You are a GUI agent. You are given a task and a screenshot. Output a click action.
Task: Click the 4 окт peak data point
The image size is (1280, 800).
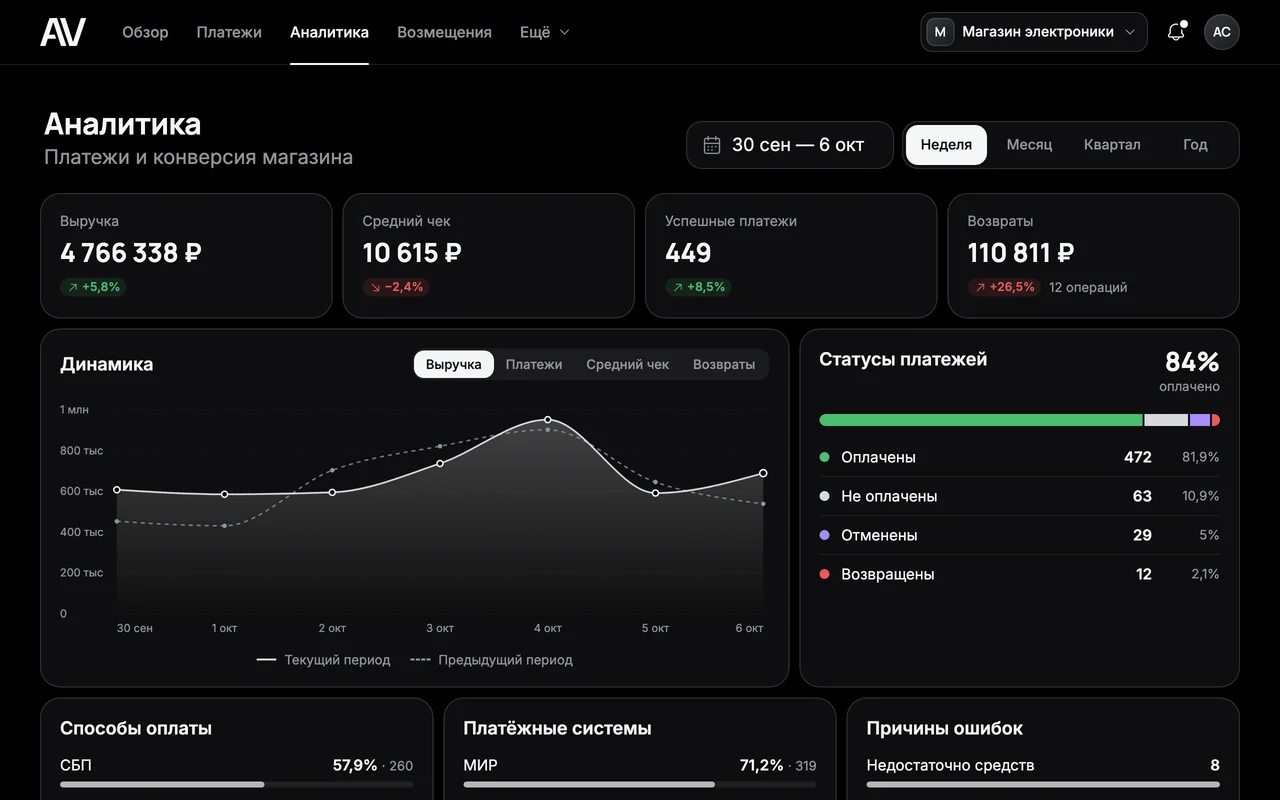click(x=548, y=420)
